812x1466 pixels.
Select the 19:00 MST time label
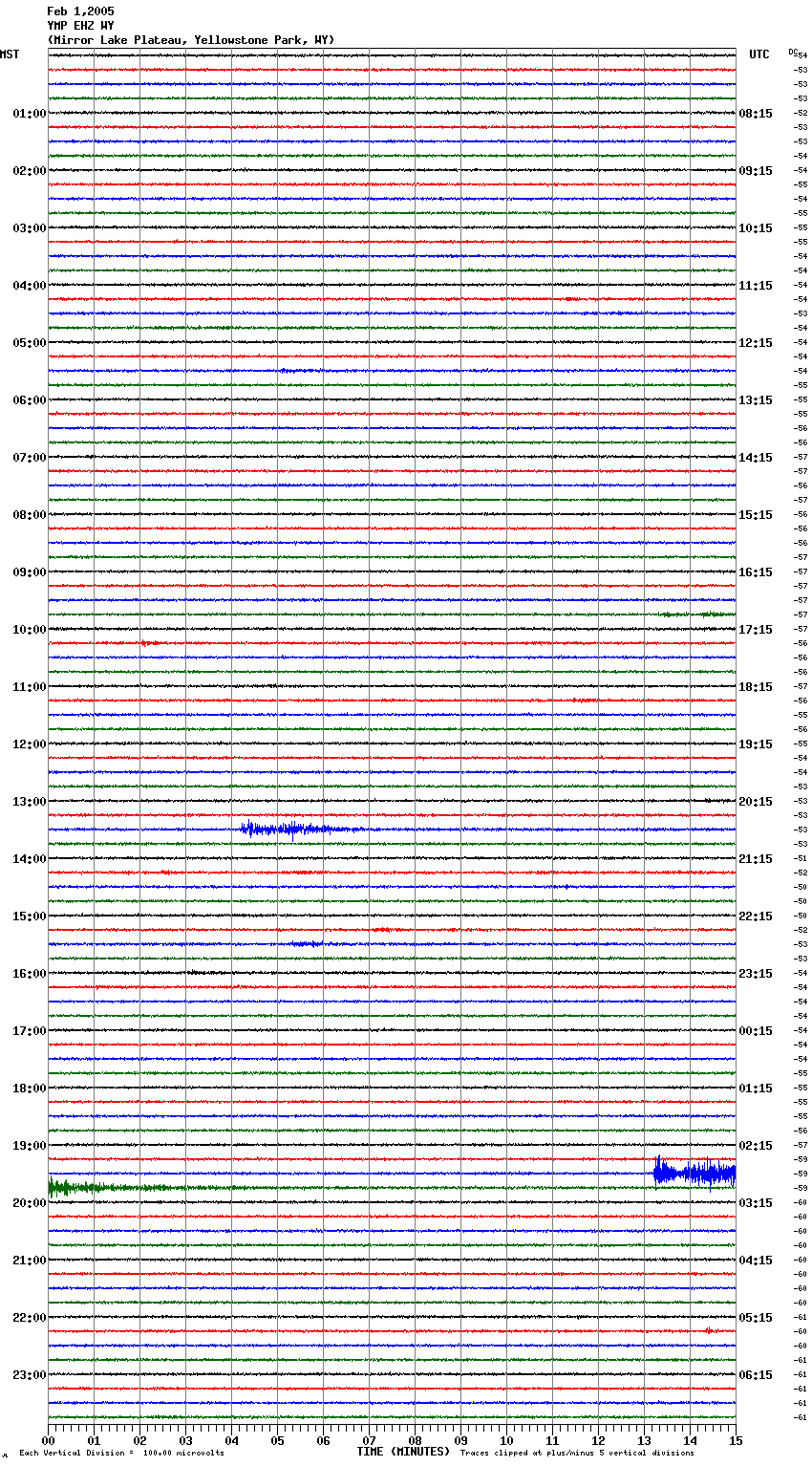30,1146
